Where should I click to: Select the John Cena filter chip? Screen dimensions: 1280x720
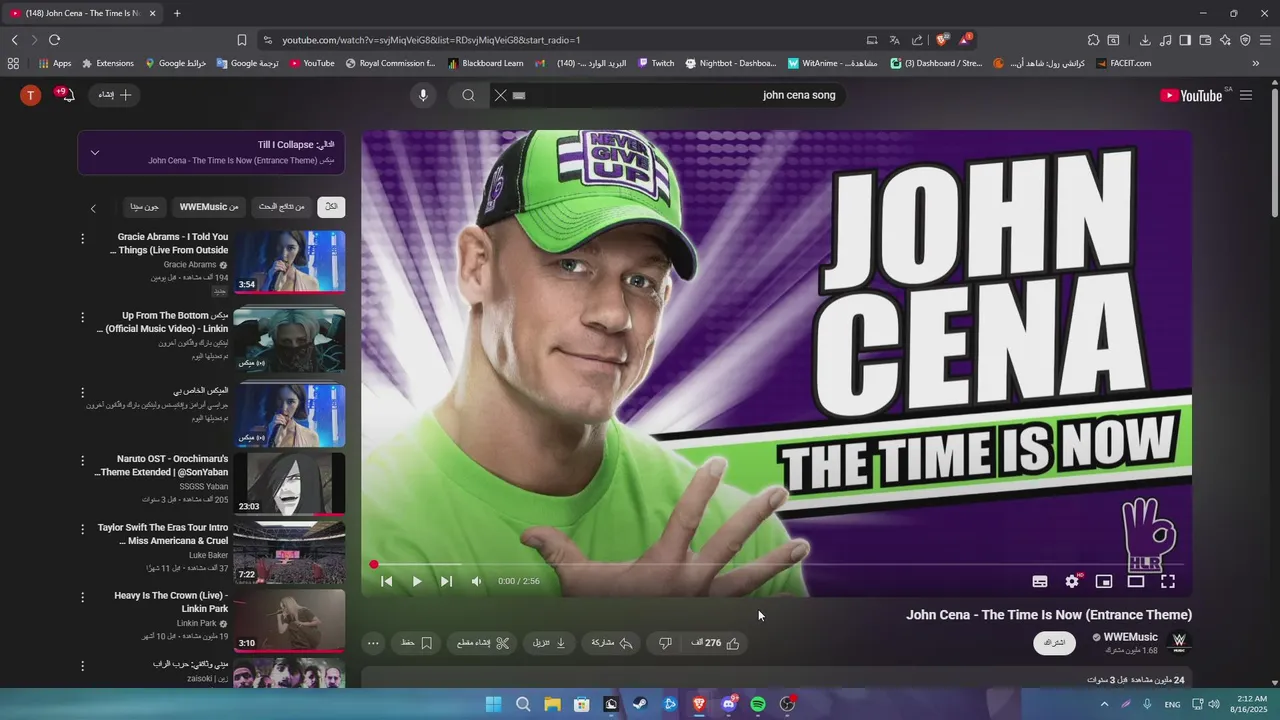tap(144, 207)
